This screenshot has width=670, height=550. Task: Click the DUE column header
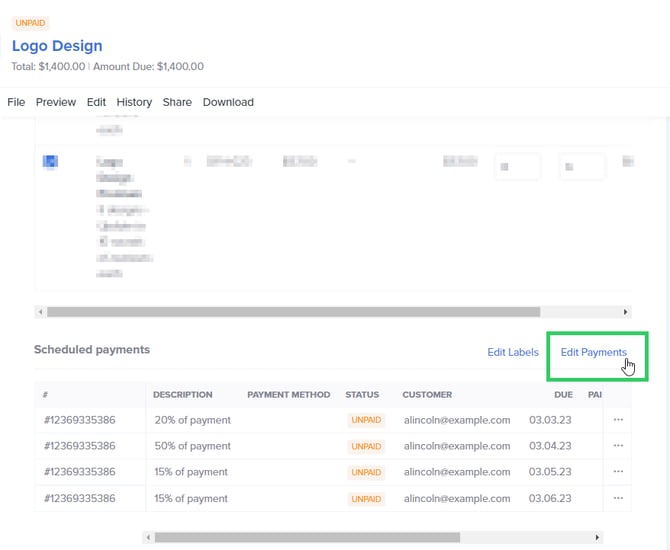(564, 394)
